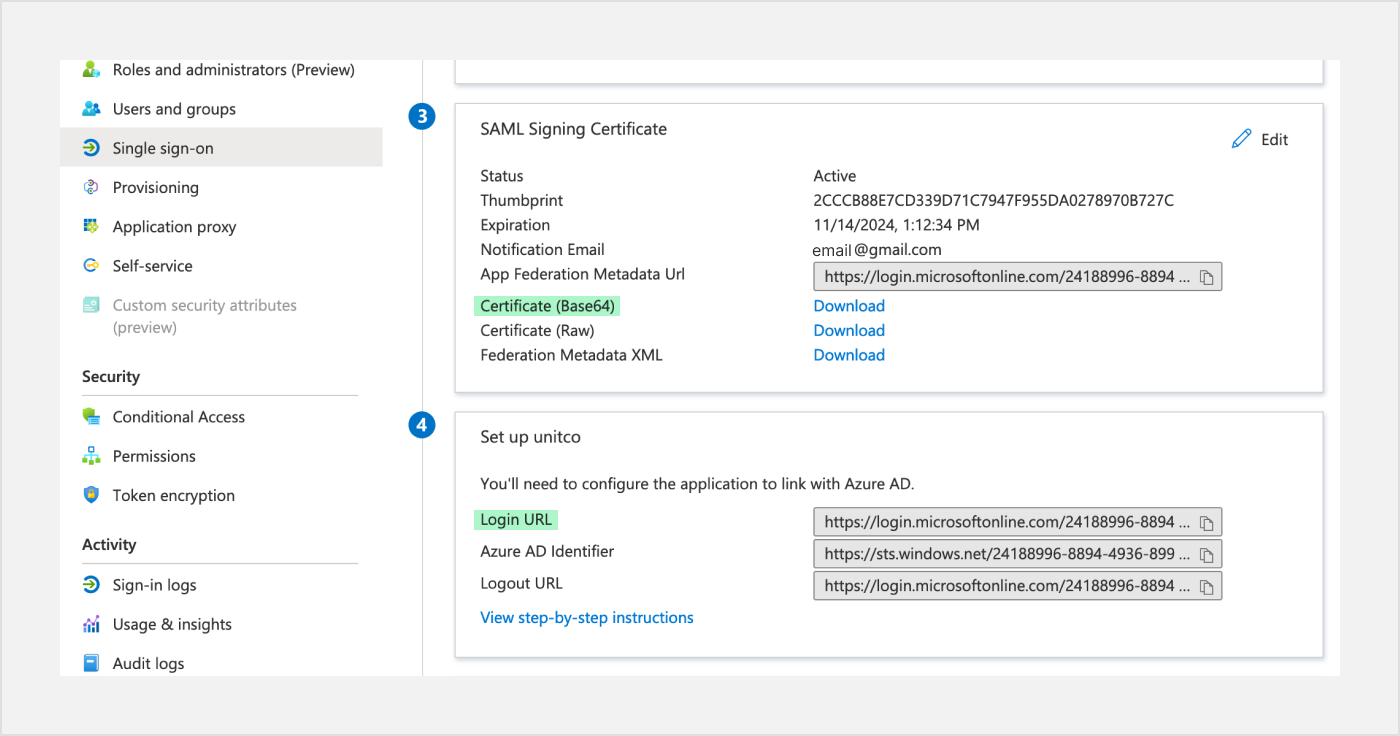Open Custom security attributes (preview)
The width and height of the screenshot is (1400, 736).
click(x=205, y=316)
